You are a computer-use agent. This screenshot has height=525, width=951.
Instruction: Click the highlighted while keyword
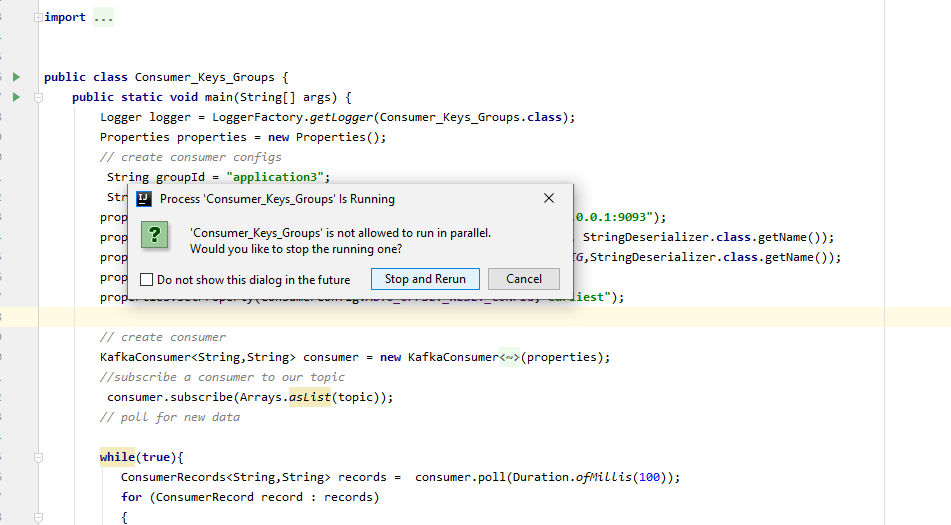point(117,457)
